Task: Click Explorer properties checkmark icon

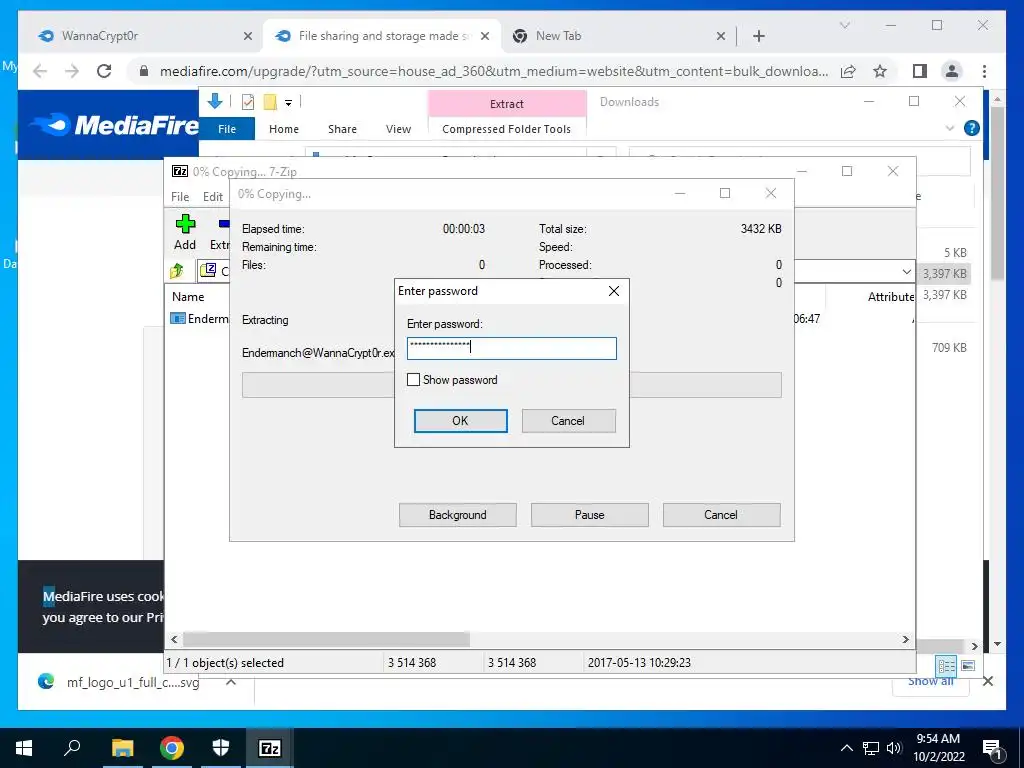Action: pos(248,102)
